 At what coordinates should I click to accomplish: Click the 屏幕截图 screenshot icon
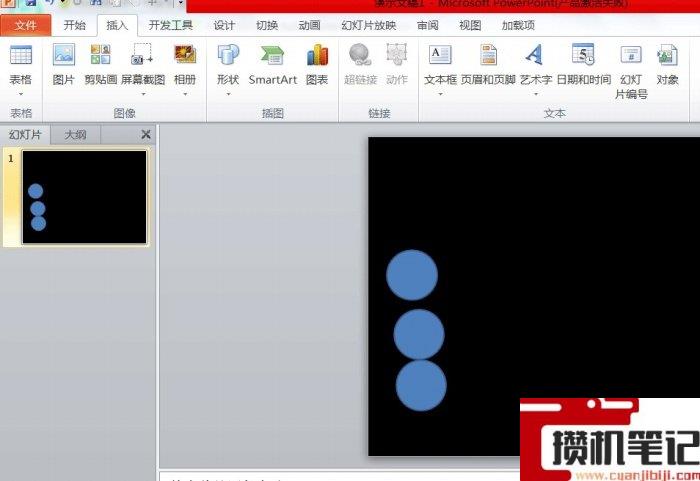(143, 55)
